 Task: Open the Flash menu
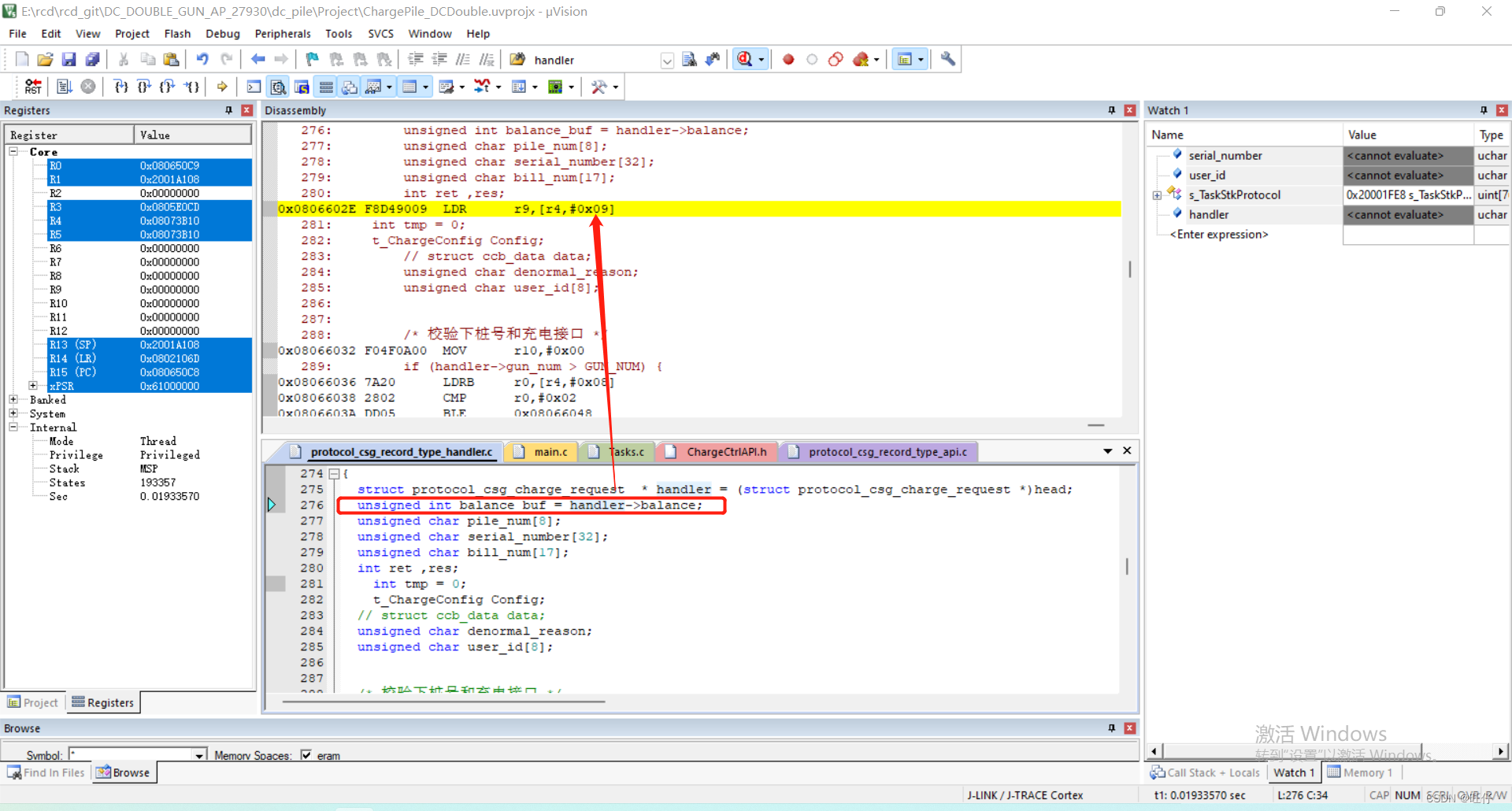(x=177, y=34)
